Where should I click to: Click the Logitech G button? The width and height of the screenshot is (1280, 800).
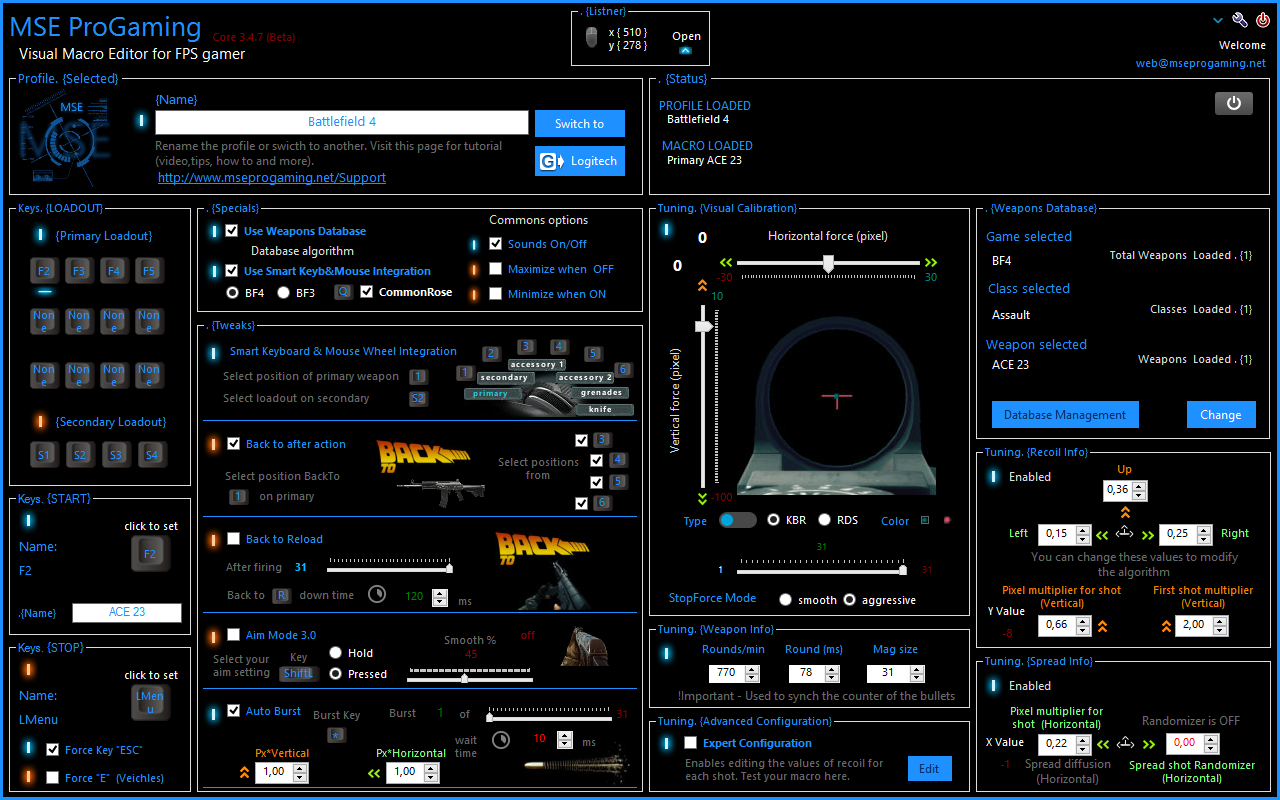coord(580,161)
